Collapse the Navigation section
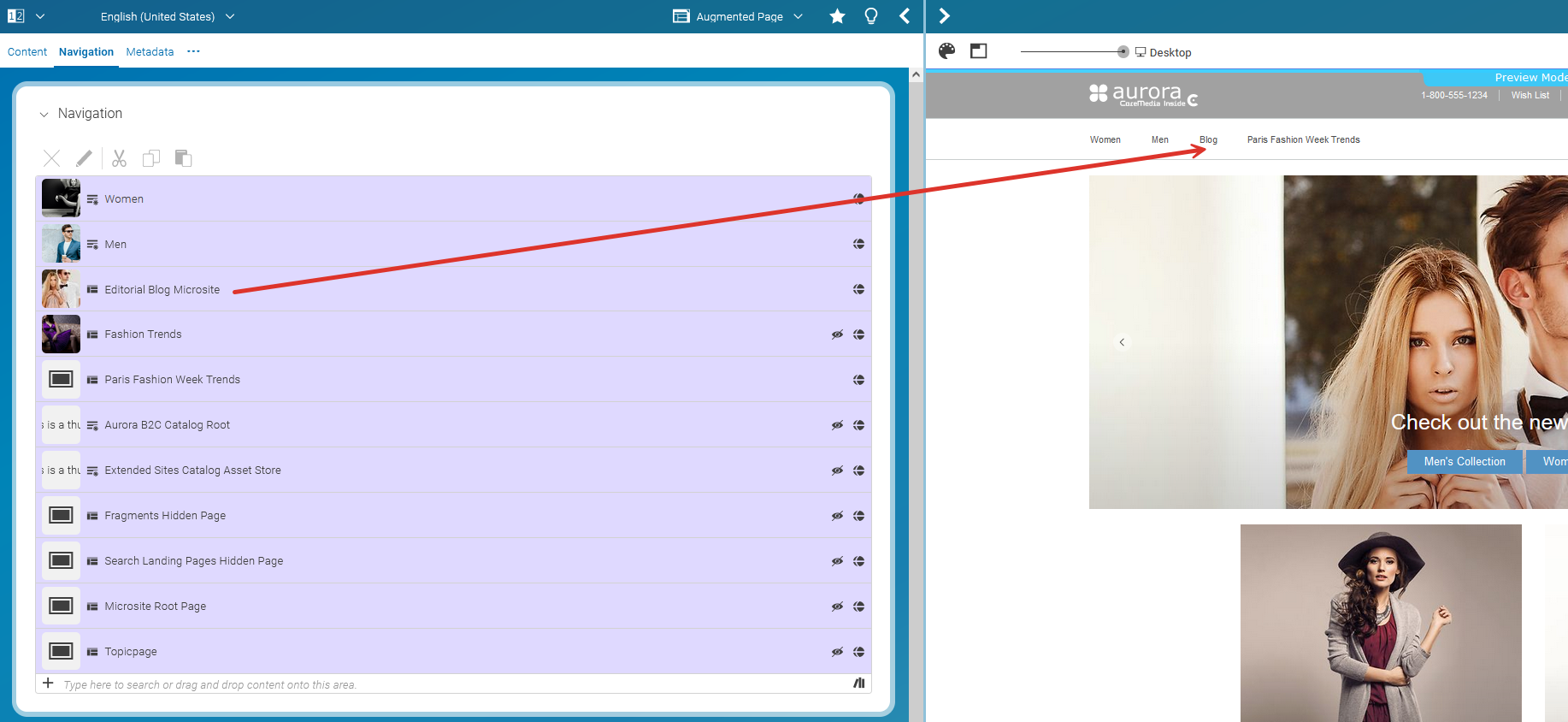Screen dimensions: 1568x722 click(x=44, y=114)
